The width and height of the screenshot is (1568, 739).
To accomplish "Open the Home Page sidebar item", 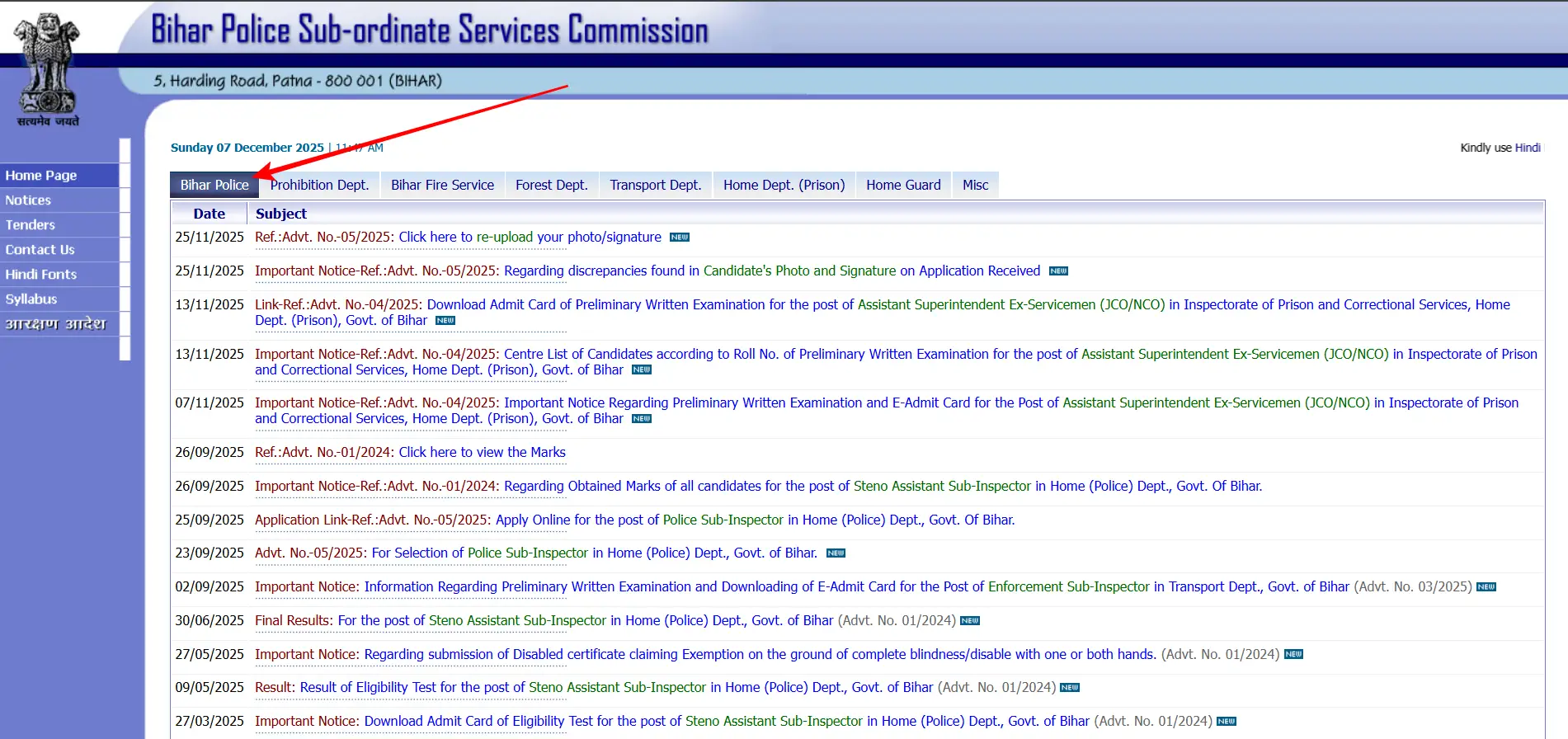I will click(x=41, y=176).
